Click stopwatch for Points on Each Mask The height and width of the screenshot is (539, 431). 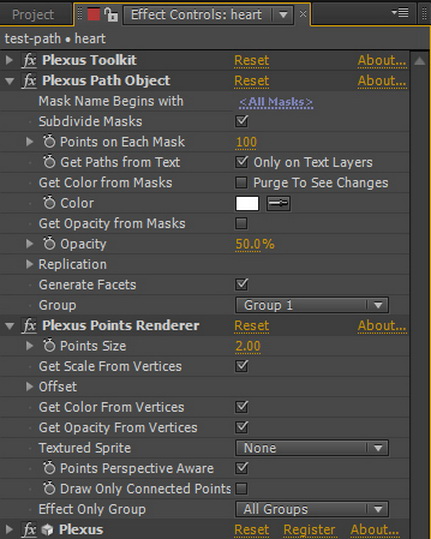pos(49,142)
